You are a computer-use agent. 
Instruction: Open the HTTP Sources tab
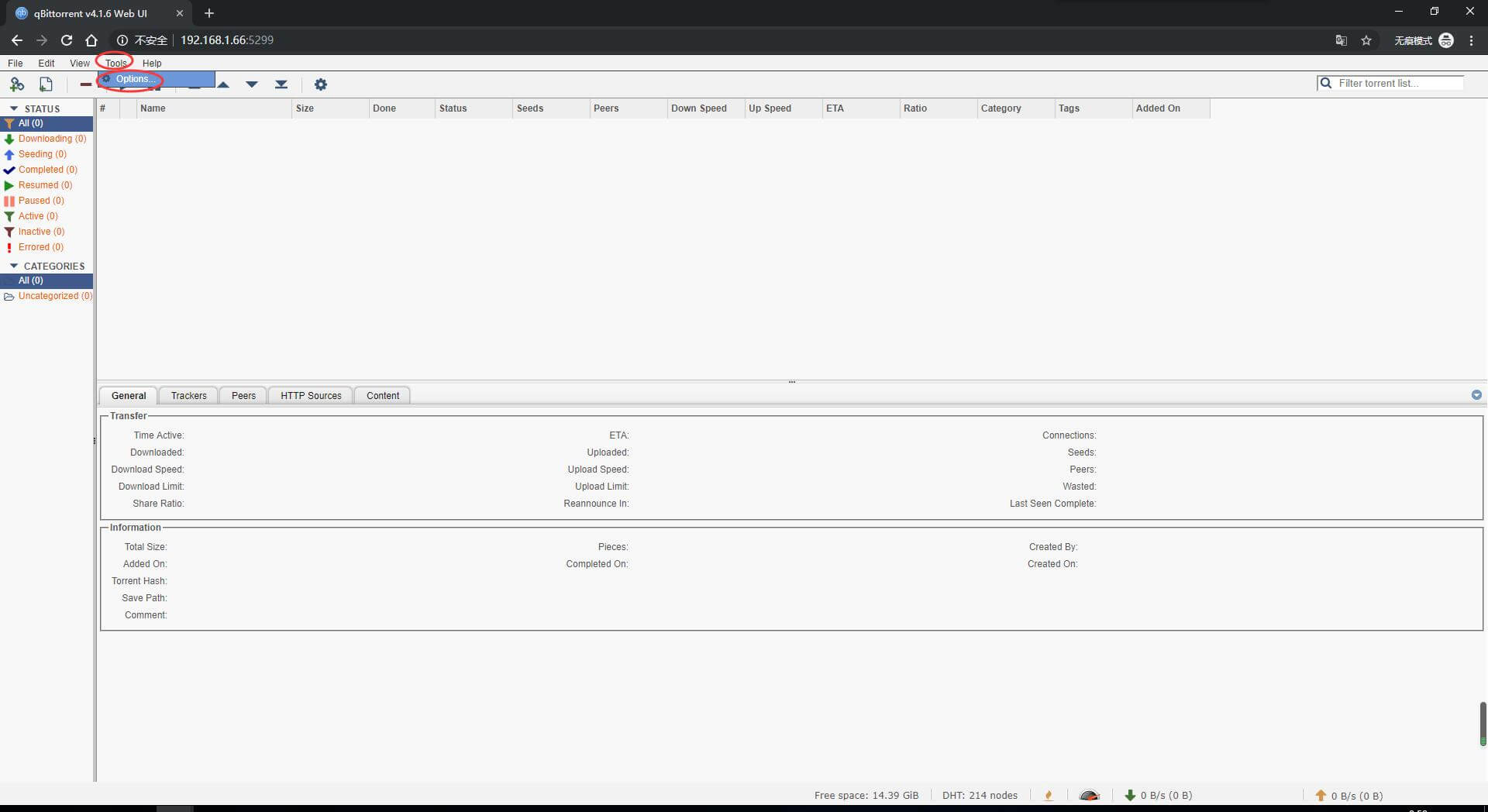[311, 396]
